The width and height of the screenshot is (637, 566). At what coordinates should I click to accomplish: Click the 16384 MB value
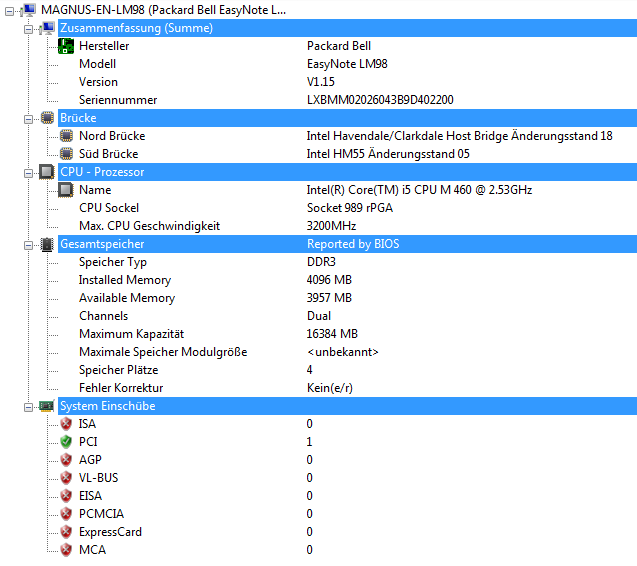332,334
